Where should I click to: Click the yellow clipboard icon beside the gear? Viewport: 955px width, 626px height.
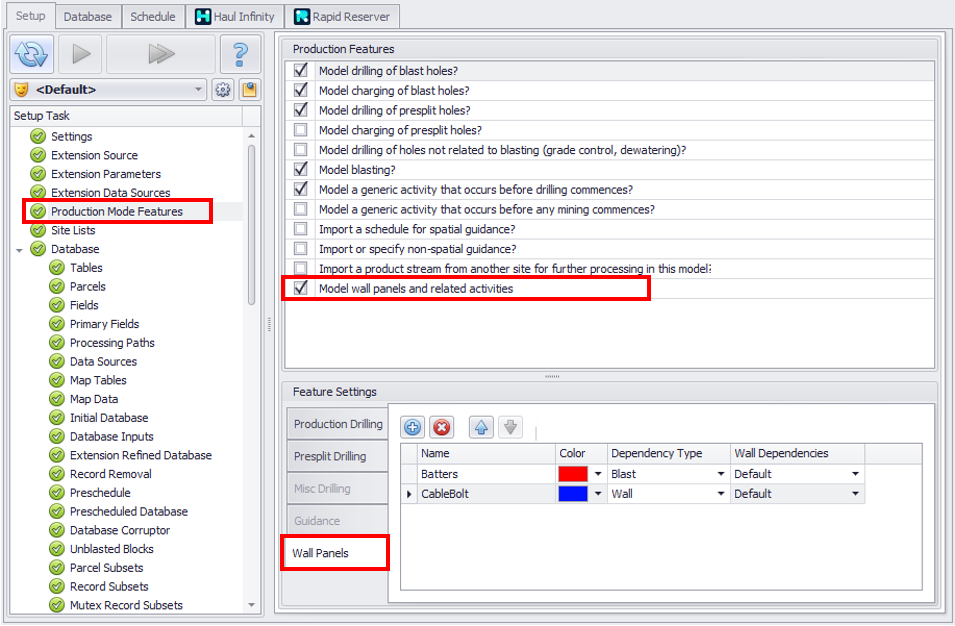tap(249, 90)
